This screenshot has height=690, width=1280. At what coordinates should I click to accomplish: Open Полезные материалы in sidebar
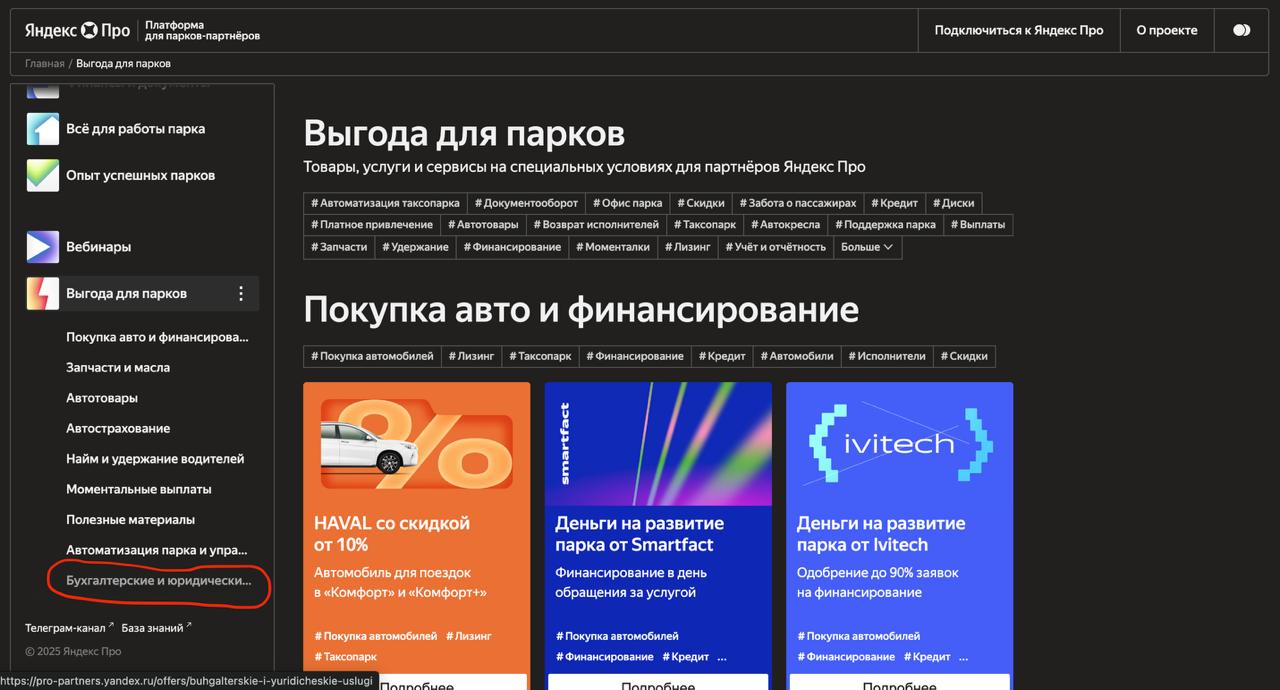[x=131, y=520]
